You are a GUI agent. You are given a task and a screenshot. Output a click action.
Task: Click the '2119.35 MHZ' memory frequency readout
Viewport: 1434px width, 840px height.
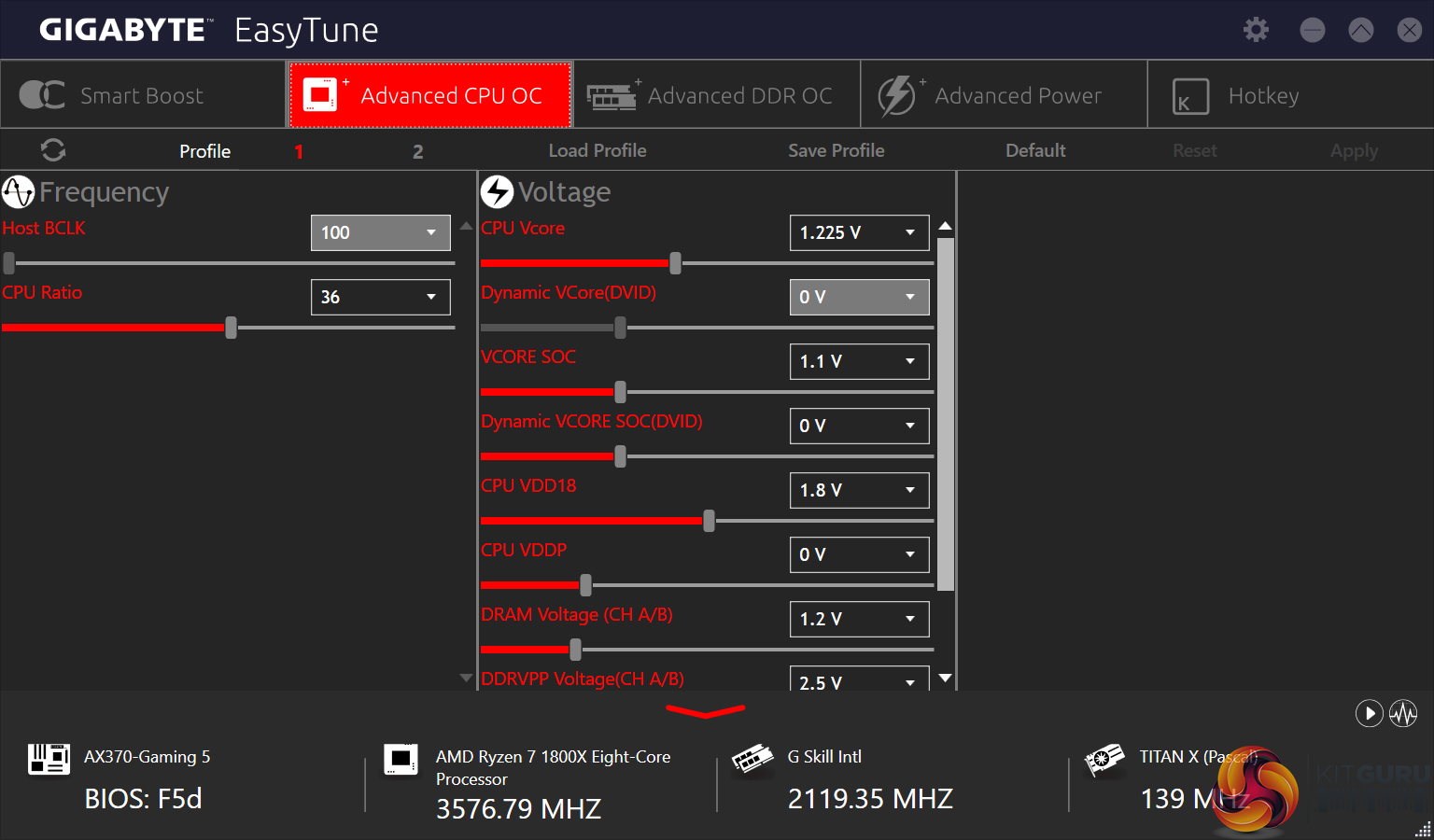870,799
